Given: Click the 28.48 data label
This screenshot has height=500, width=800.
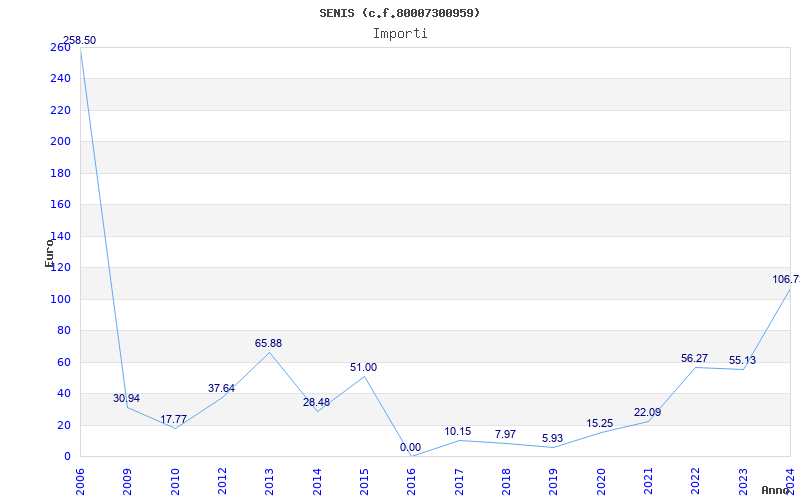Looking at the screenshot, I should click(x=316, y=402).
